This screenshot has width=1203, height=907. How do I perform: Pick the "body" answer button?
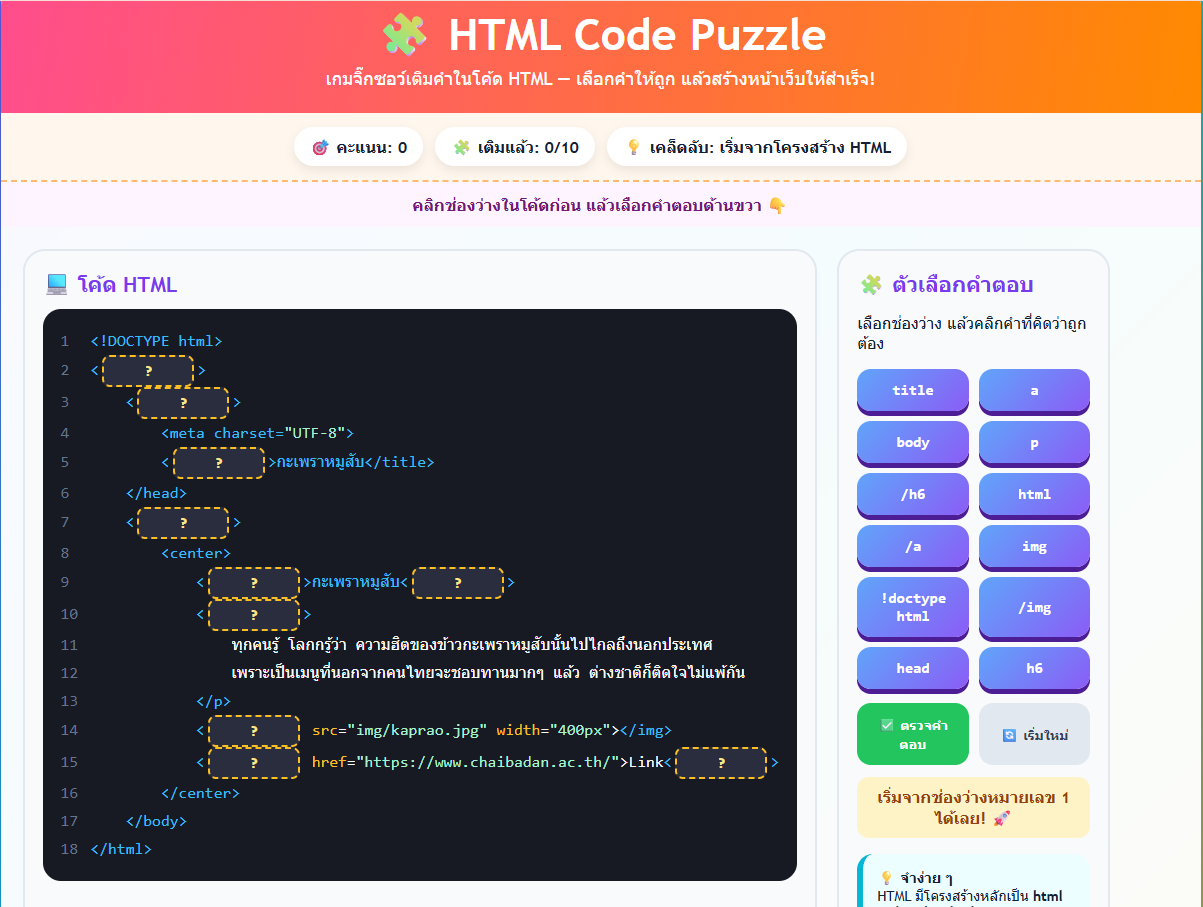[913, 443]
